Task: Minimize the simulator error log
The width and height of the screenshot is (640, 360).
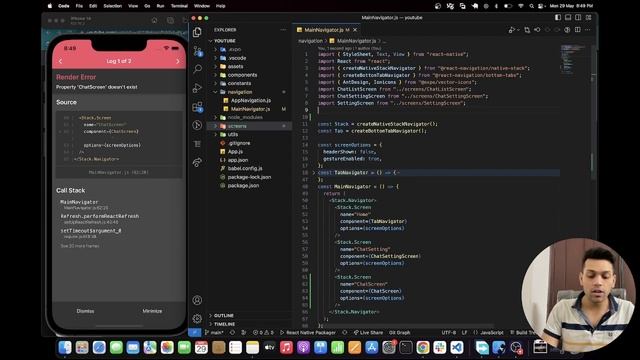Action: [x=152, y=311]
